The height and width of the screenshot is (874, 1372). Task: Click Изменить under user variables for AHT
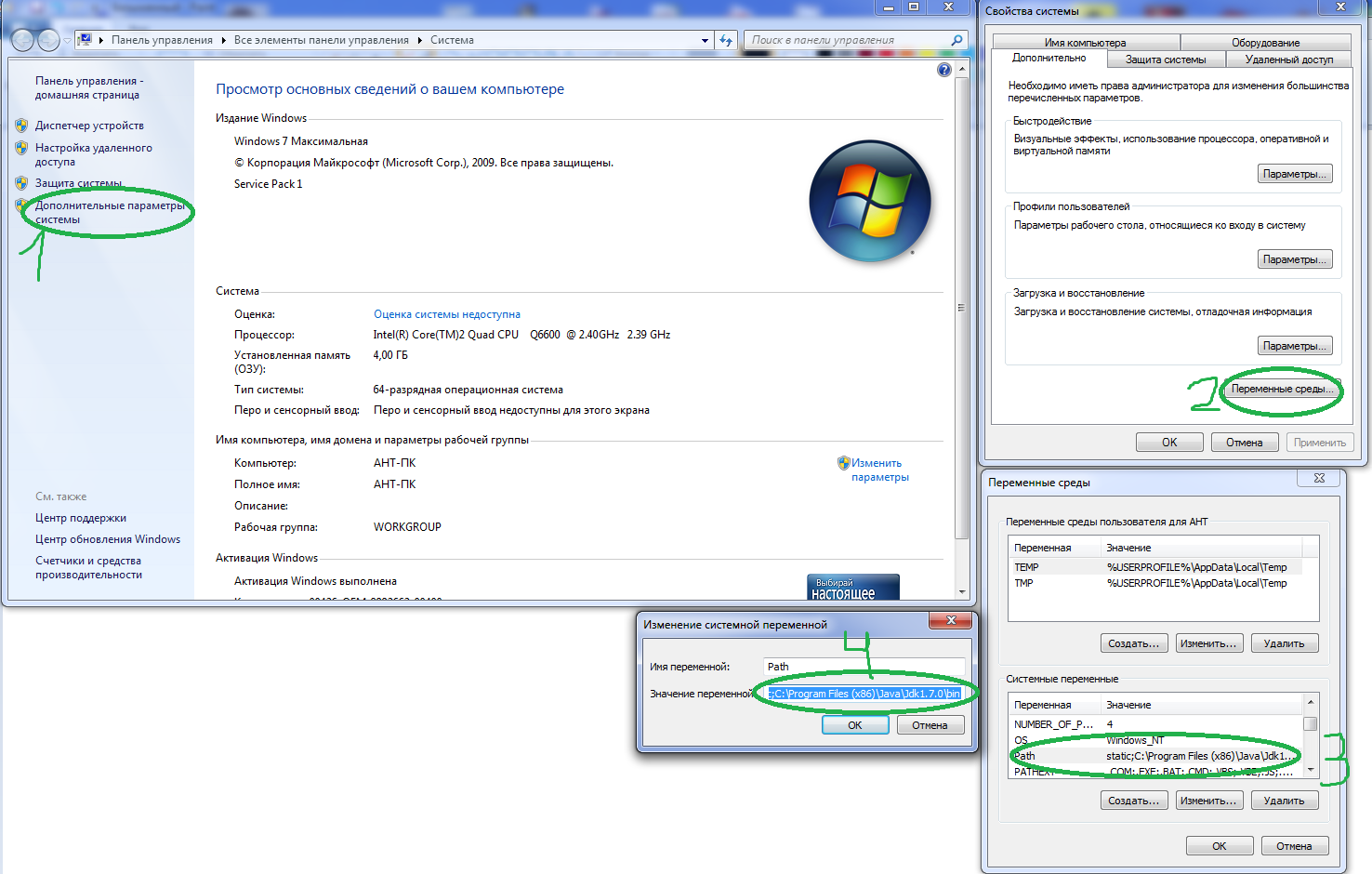click(x=1208, y=643)
